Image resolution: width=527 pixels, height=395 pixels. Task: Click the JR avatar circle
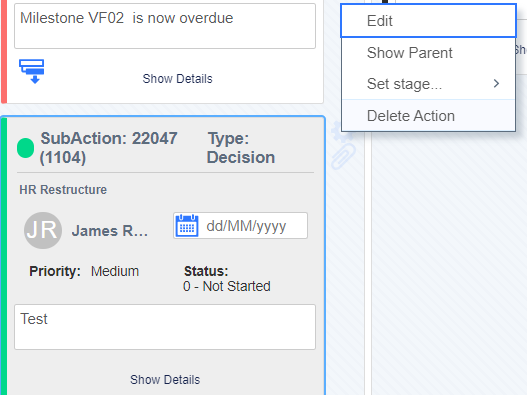[43, 230]
